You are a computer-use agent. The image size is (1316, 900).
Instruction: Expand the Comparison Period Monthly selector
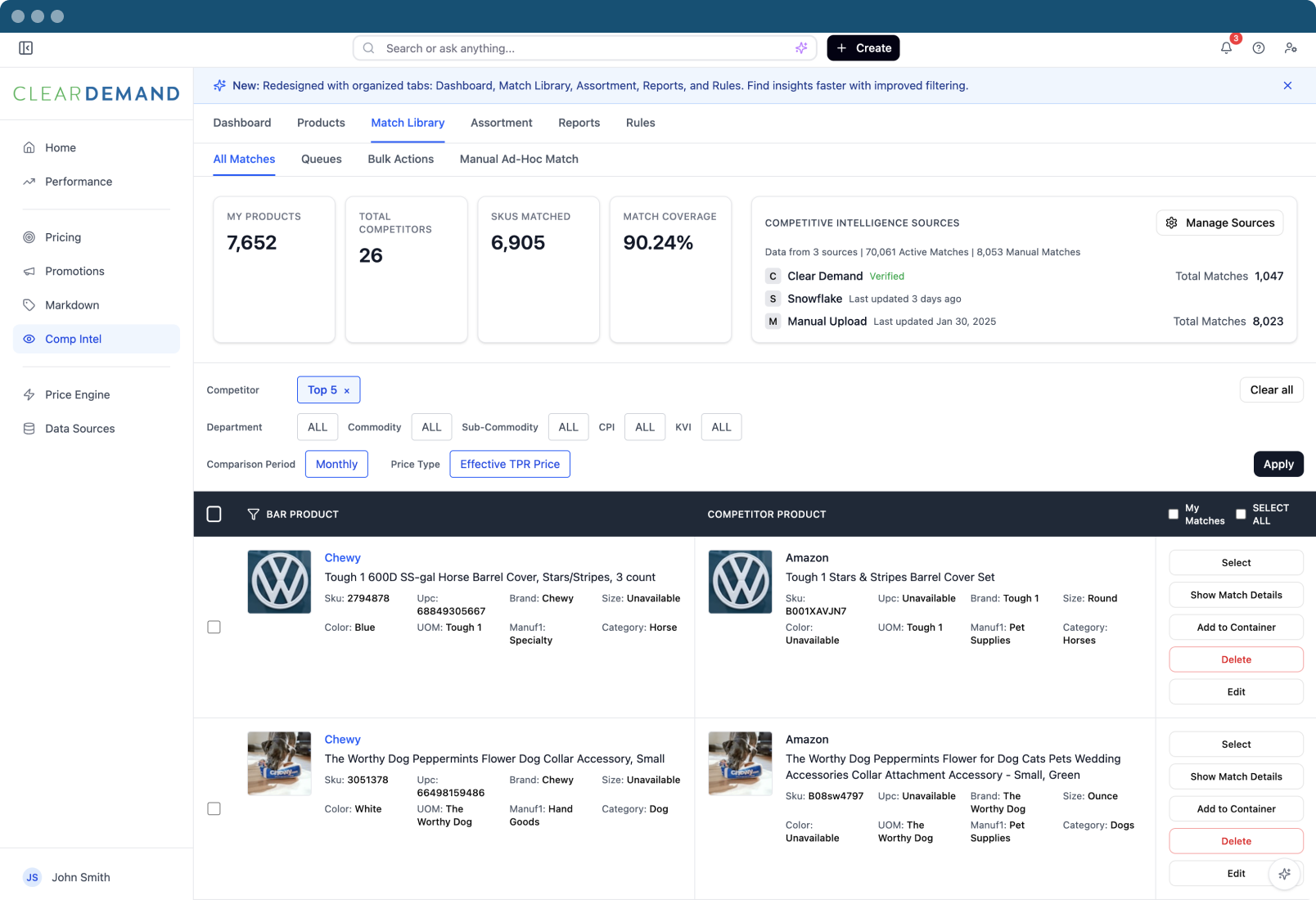336,464
